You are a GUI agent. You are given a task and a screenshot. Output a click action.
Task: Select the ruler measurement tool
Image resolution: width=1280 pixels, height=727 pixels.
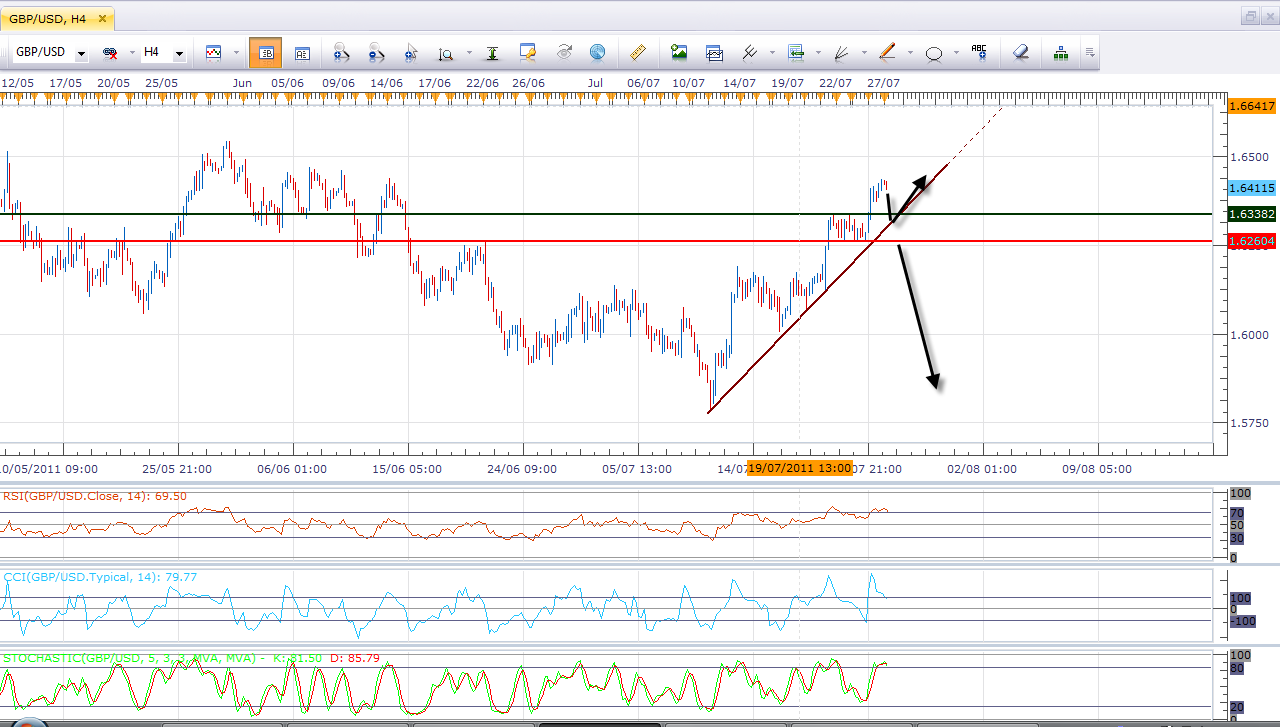(638, 52)
